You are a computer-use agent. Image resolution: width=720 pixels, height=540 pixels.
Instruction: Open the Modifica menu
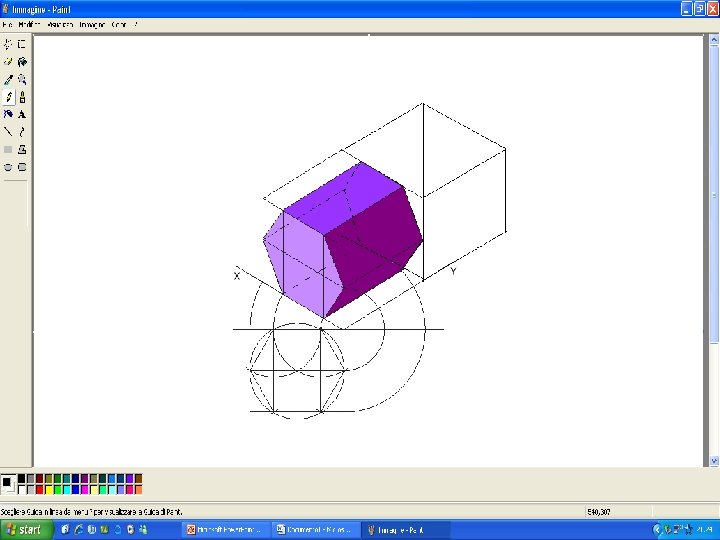pyautogui.click(x=29, y=25)
